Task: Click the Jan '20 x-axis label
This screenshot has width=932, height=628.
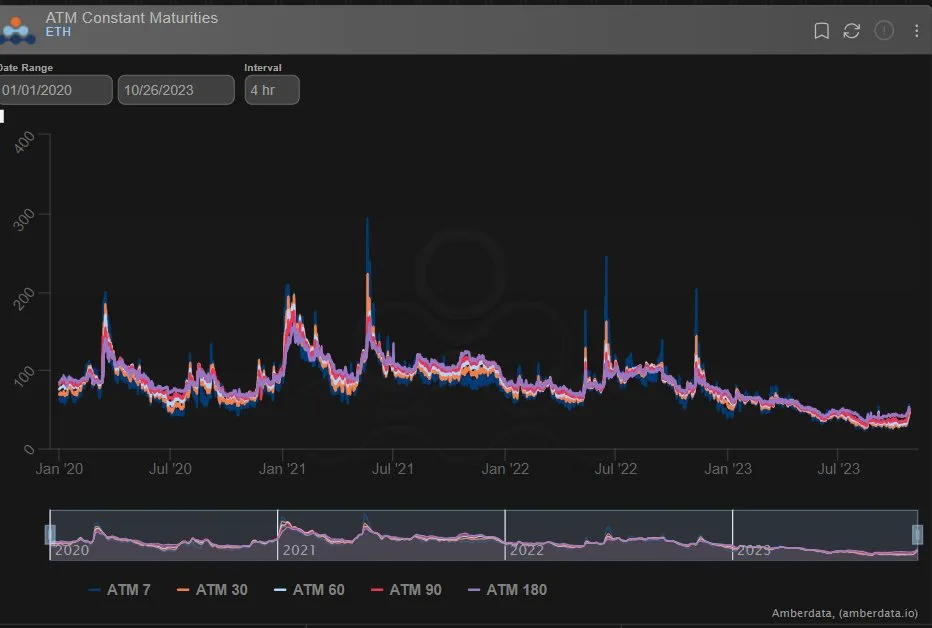Action: (x=59, y=469)
